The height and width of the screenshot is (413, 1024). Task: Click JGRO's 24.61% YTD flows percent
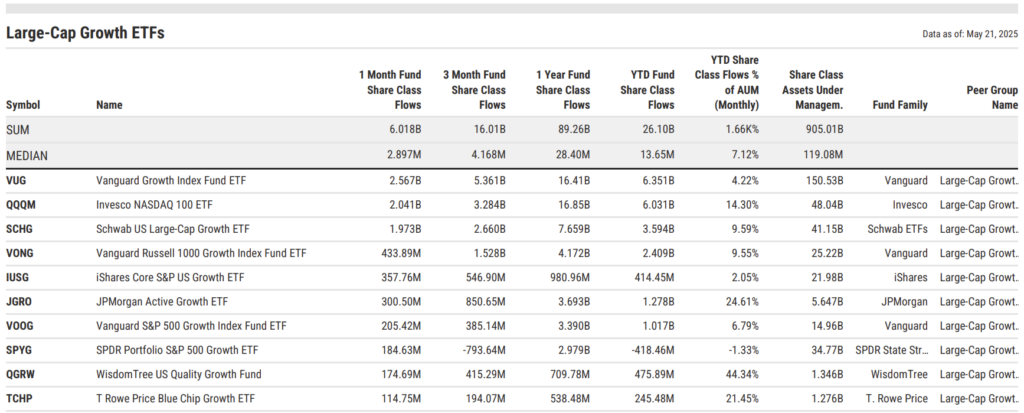click(743, 302)
